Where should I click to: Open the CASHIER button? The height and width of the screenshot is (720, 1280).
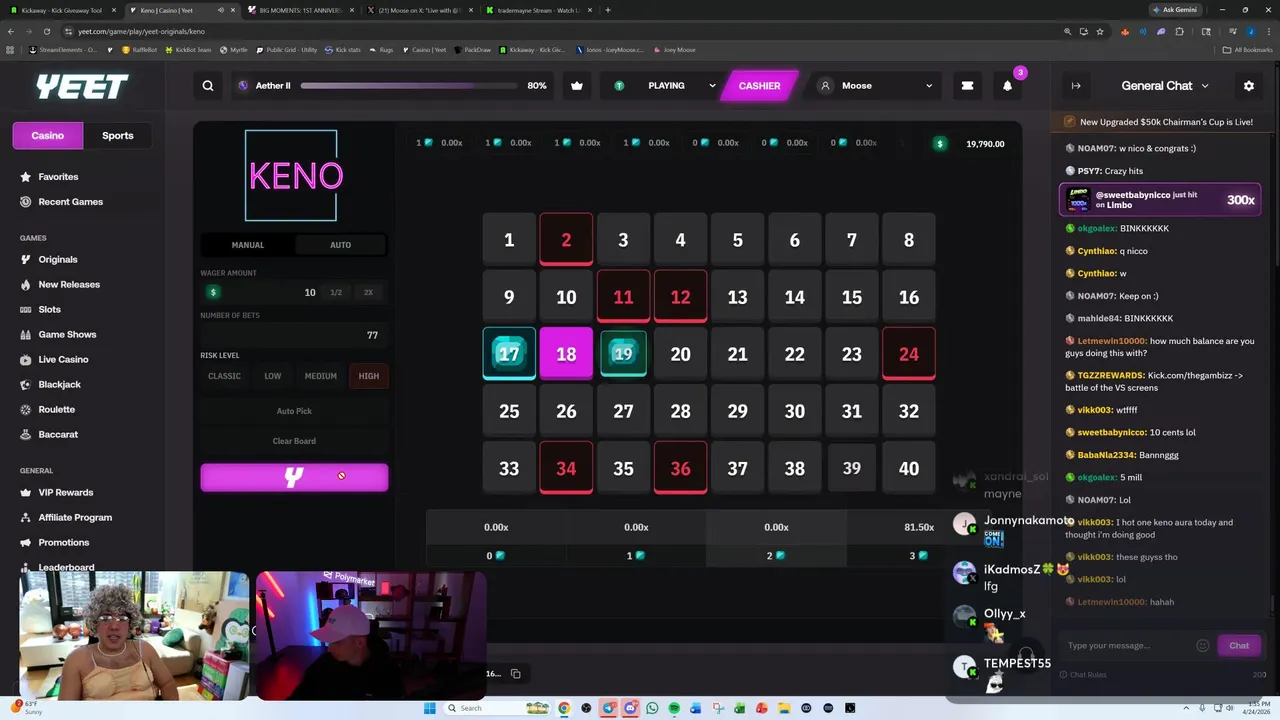click(x=760, y=86)
